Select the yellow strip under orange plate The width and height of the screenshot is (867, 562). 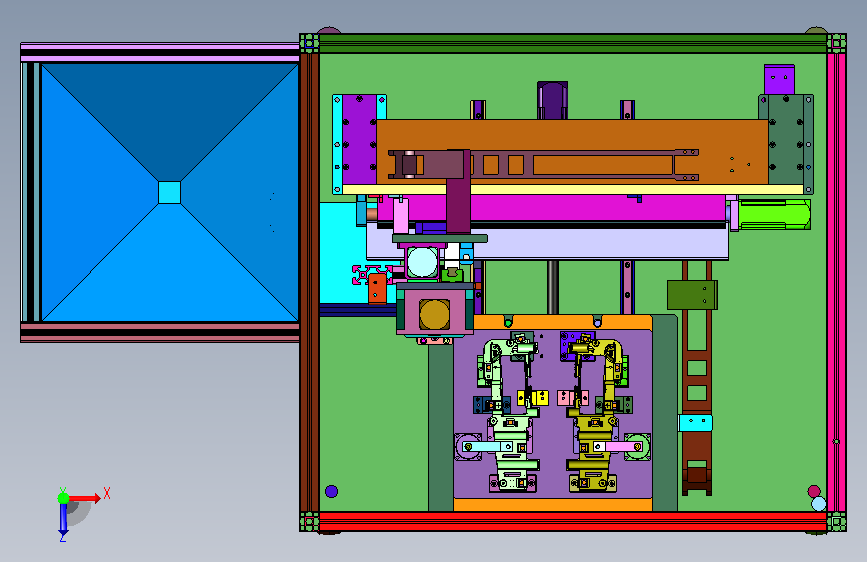tap(573, 189)
